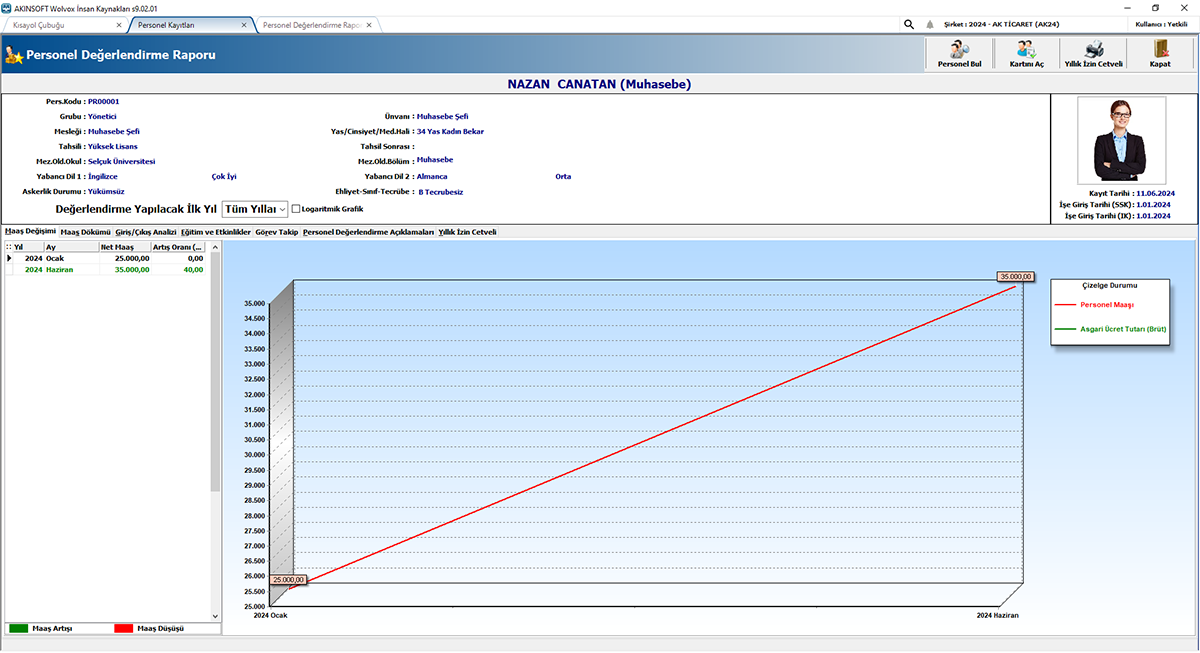The image size is (1200, 653).
Task: Enable the Logaritmik Grafik checkbox
Action: (296, 208)
